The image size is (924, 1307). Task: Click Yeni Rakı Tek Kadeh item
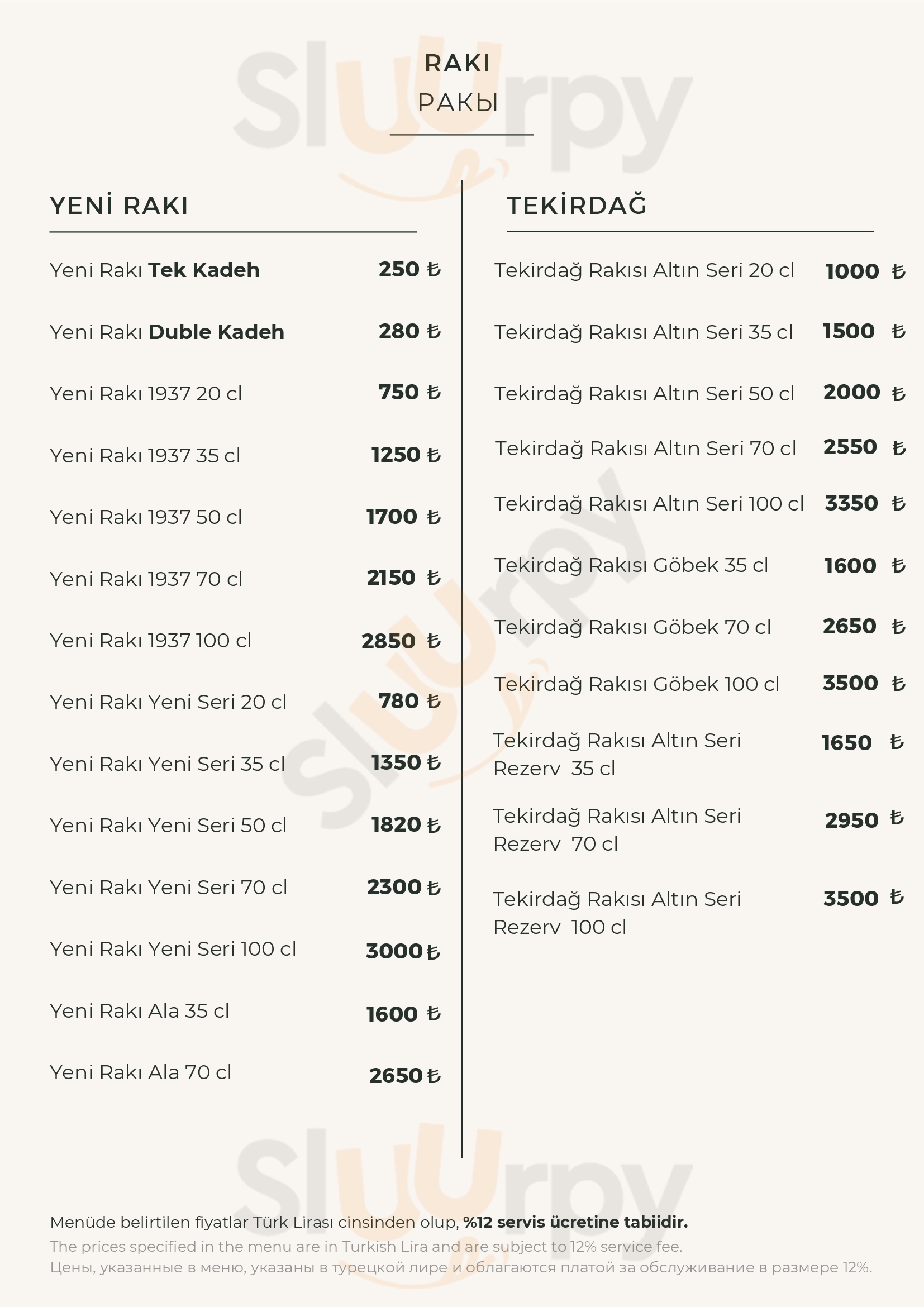[x=154, y=270]
